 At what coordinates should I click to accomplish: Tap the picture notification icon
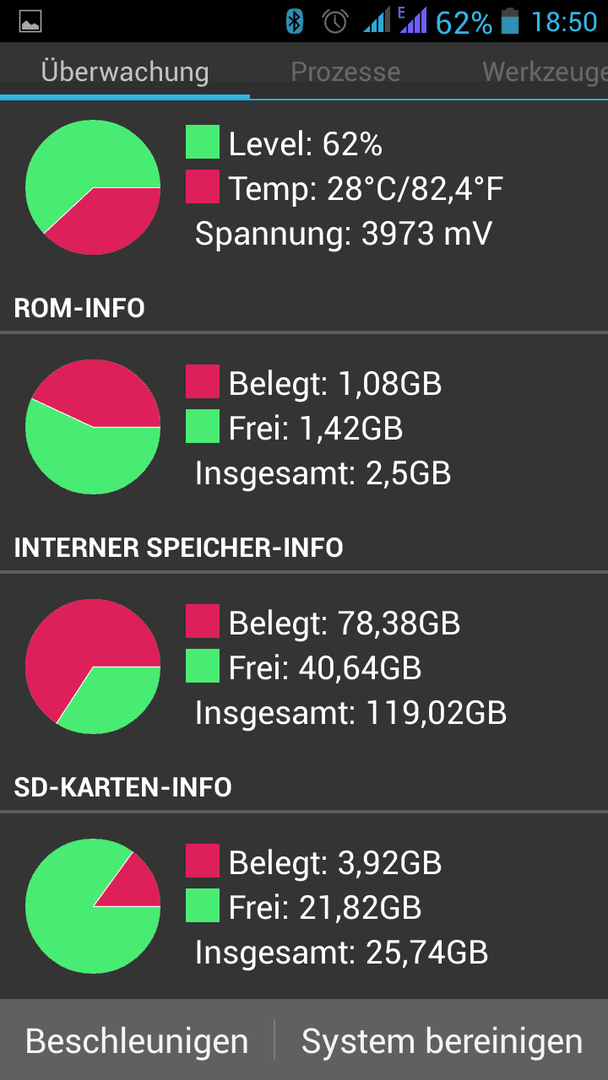point(30,22)
